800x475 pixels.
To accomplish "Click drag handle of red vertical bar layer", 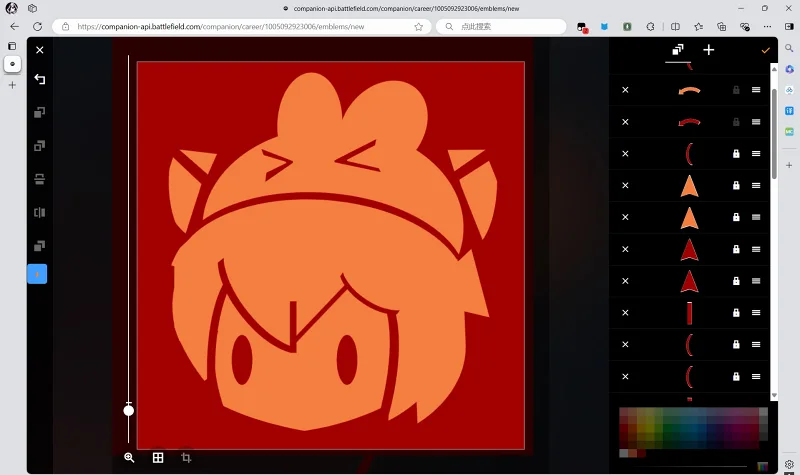I will click(756, 313).
